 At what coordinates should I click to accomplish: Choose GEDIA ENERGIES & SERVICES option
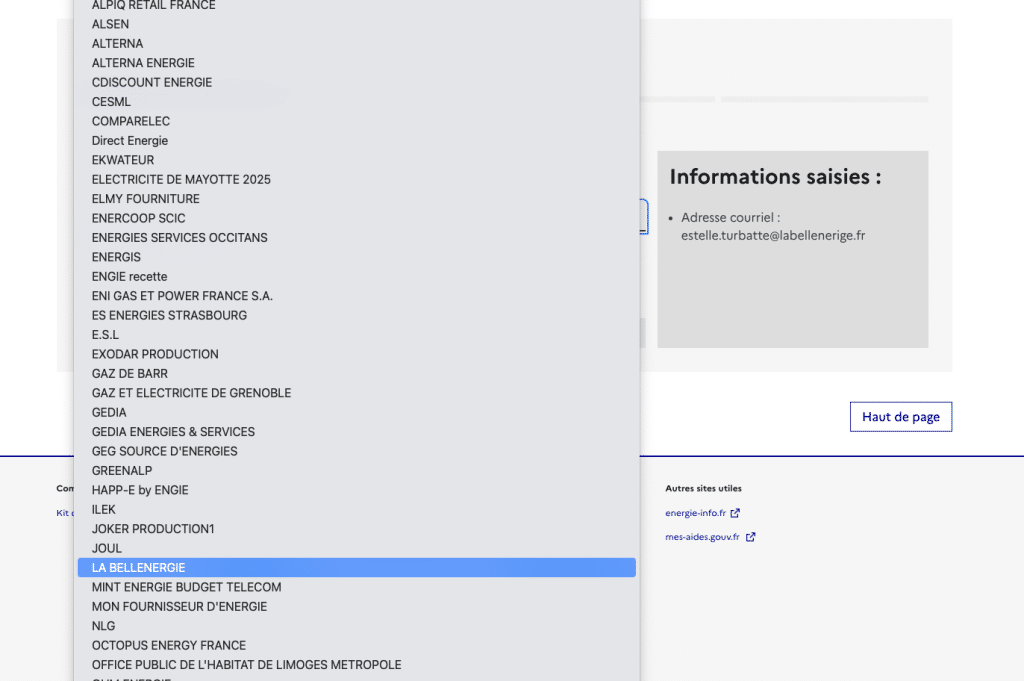[x=173, y=432]
